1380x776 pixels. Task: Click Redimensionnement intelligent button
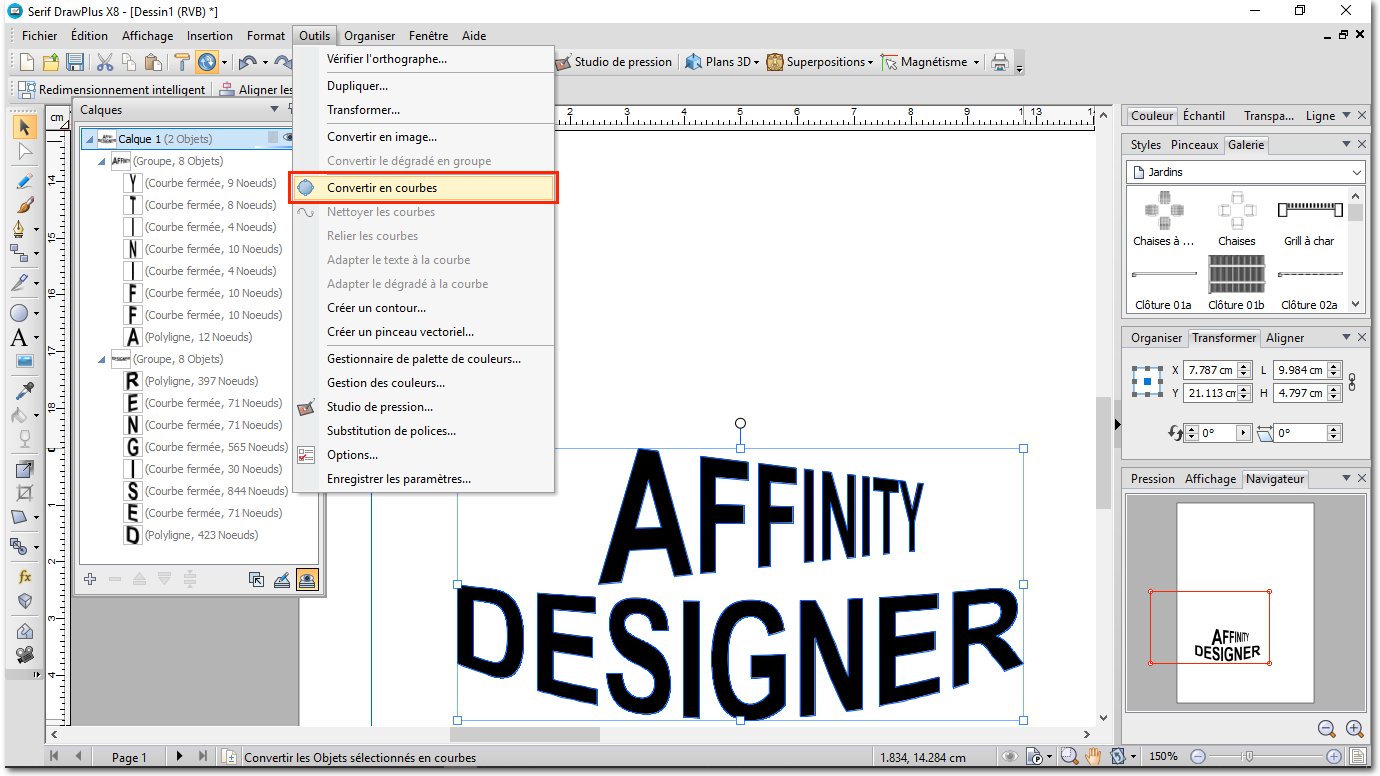(112, 90)
